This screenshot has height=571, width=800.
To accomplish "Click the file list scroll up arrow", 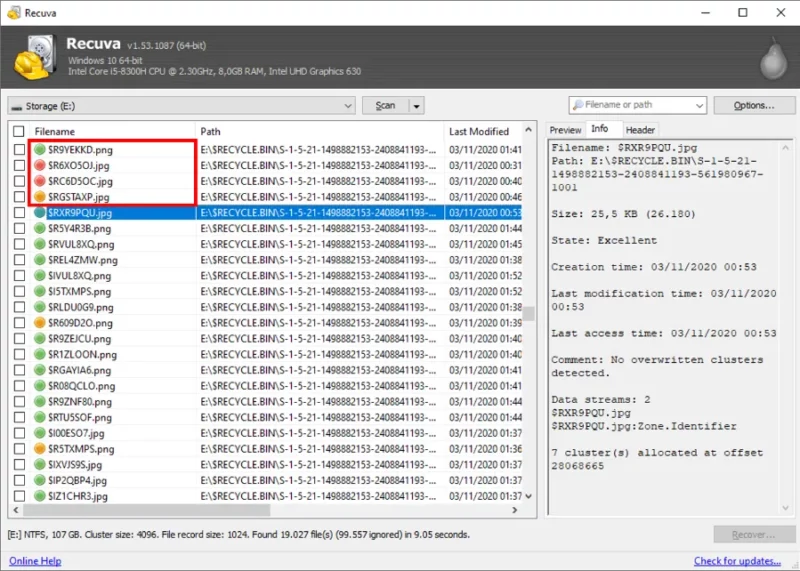I will click(x=529, y=130).
